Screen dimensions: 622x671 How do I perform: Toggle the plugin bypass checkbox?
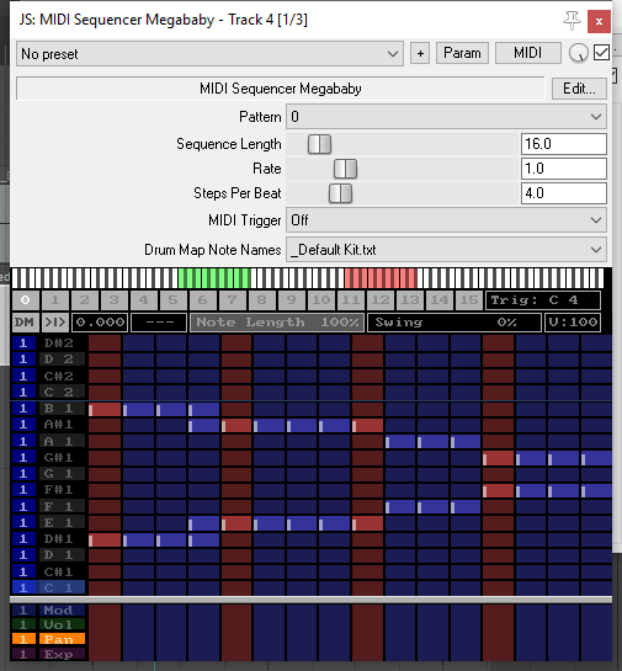tap(601, 53)
